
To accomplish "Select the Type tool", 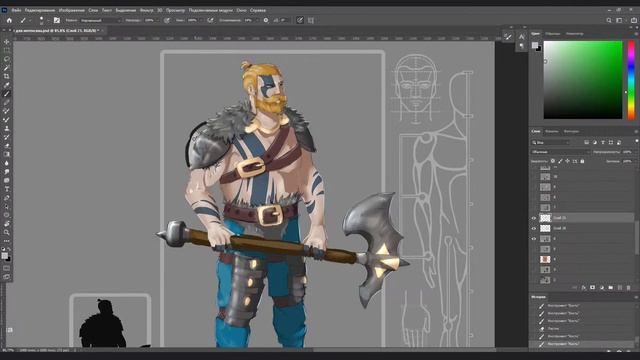I will pyautogui.click(x=7, y=189).
